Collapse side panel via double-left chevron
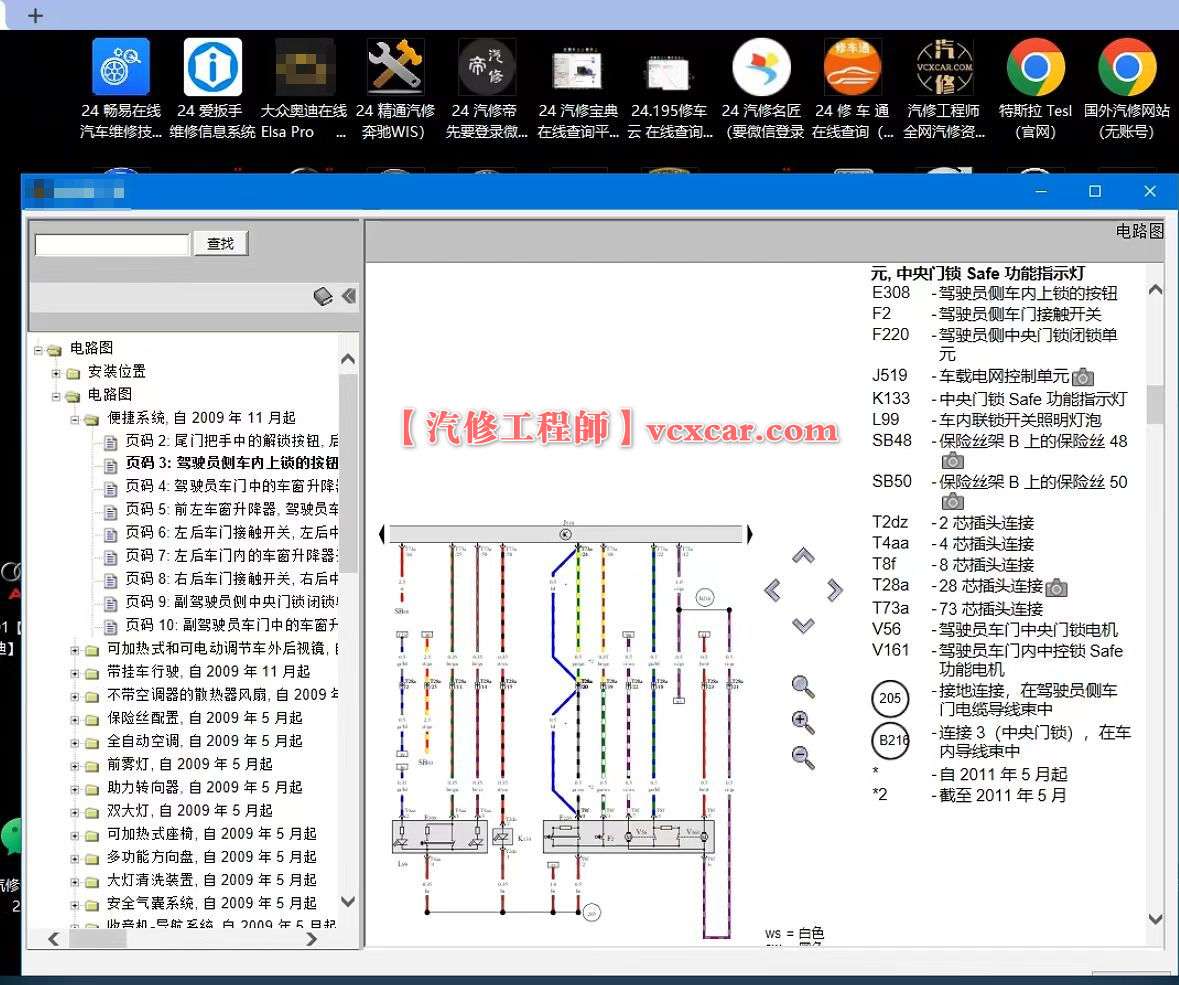Image resolution: width=1179 pixels, height=985 pixels. tap(348, 295)
